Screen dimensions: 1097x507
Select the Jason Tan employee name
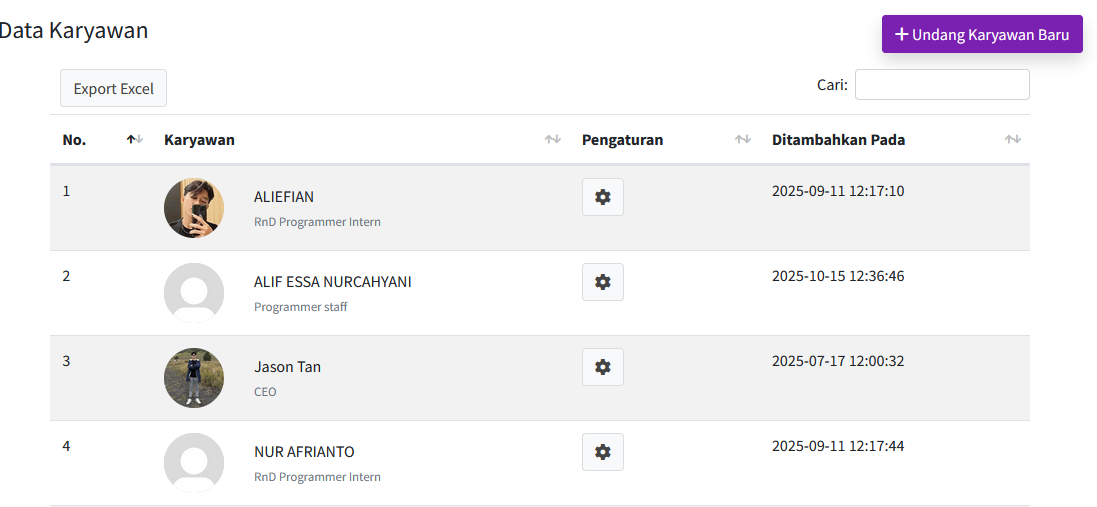(x=287, y=367)
